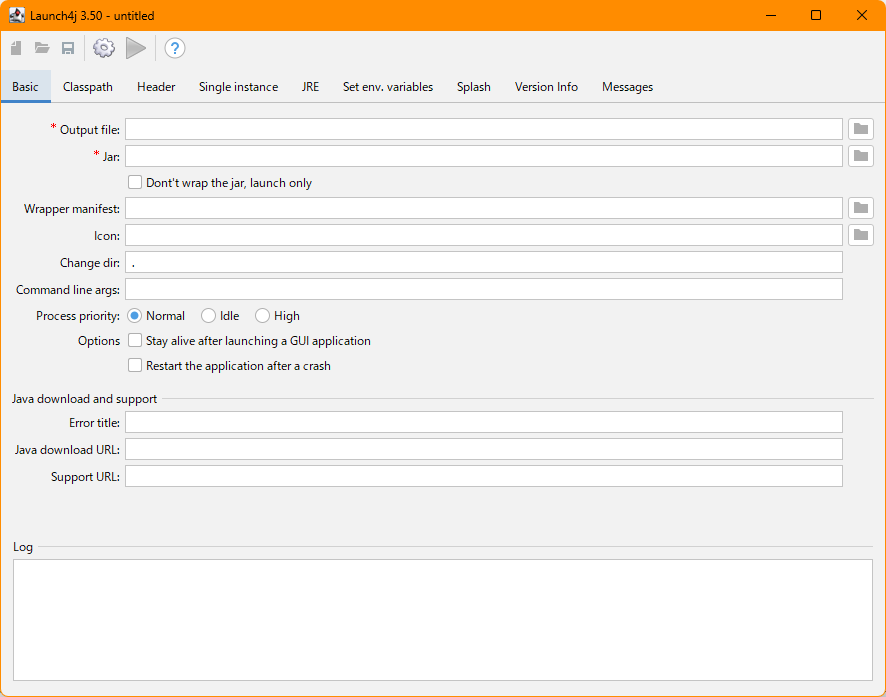Save configuration with the floppy disk icon
This screenshot has height=697, width=886.
tap(68, 48)
